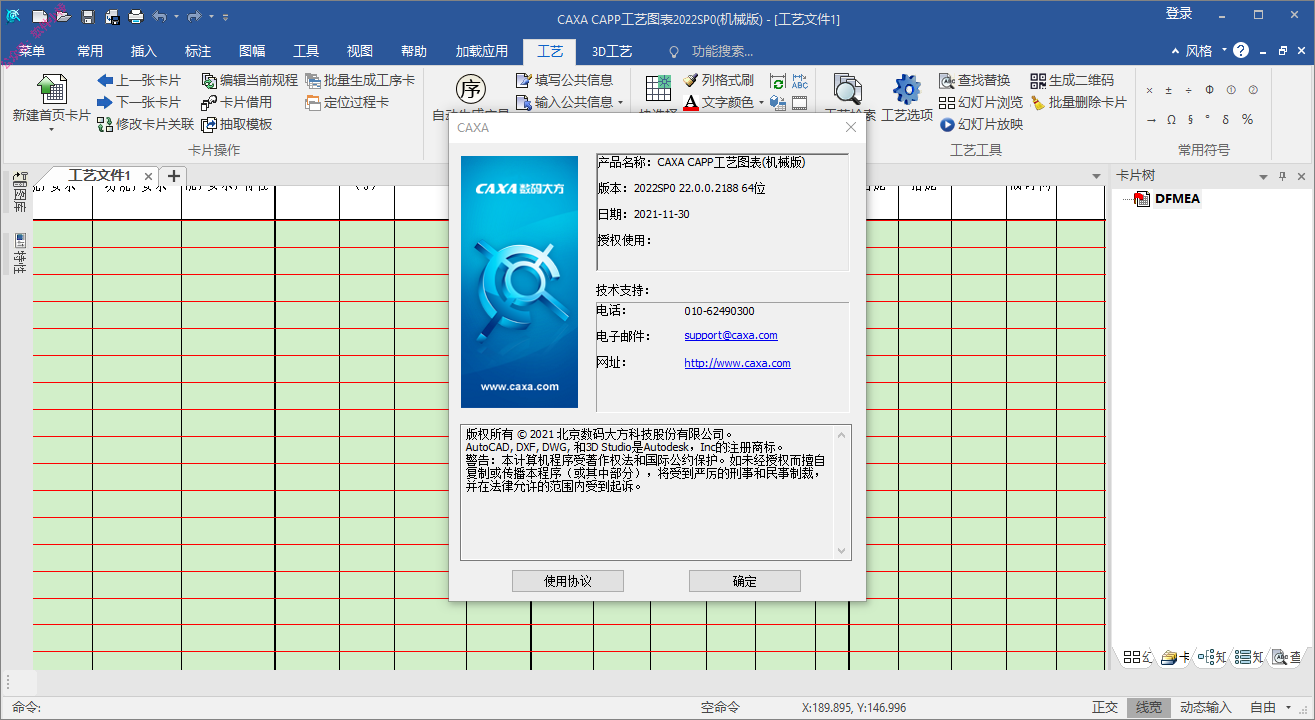The height and width of the screenshot is (720, 1315).
Task: Open 文字颜色 dropdown arrow
Action: click(x=761, y=102)
